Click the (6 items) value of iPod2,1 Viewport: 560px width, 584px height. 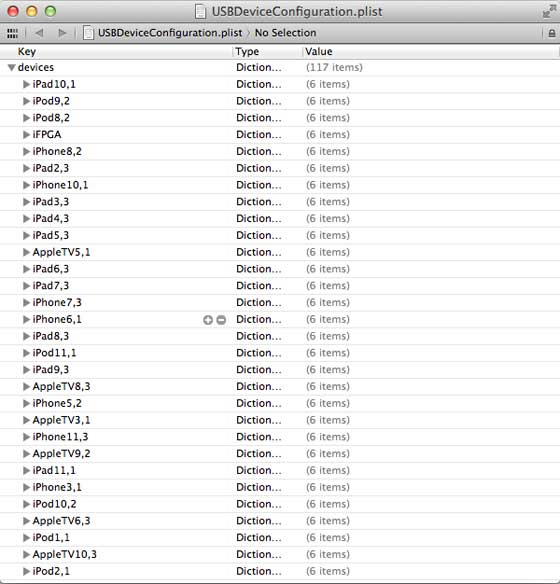(328, 571)
